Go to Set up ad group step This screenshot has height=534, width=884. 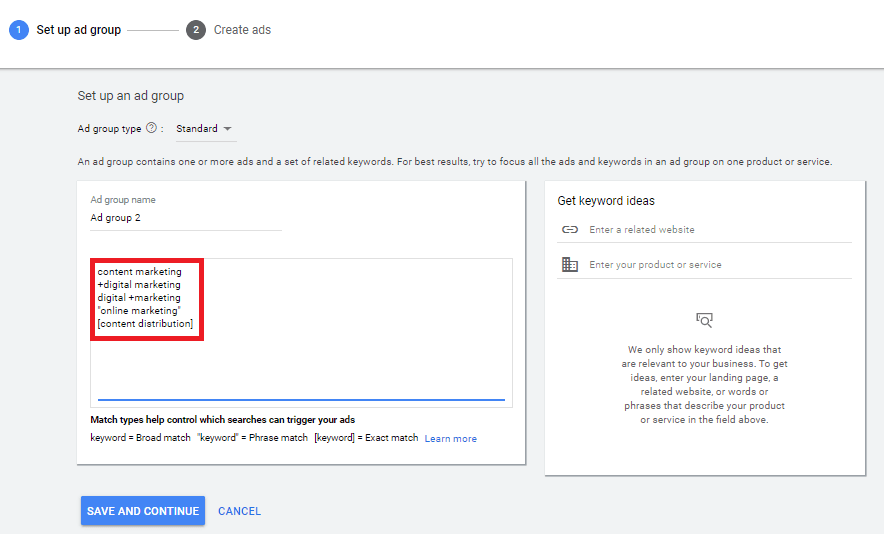tap(78, 30)
